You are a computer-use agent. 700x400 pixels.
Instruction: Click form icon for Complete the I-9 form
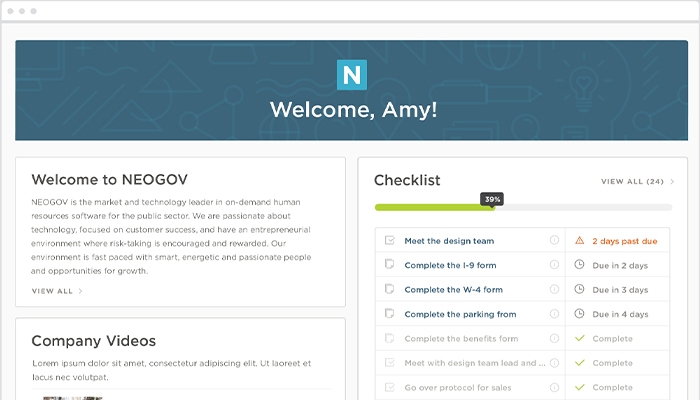(x=390, y=265)
